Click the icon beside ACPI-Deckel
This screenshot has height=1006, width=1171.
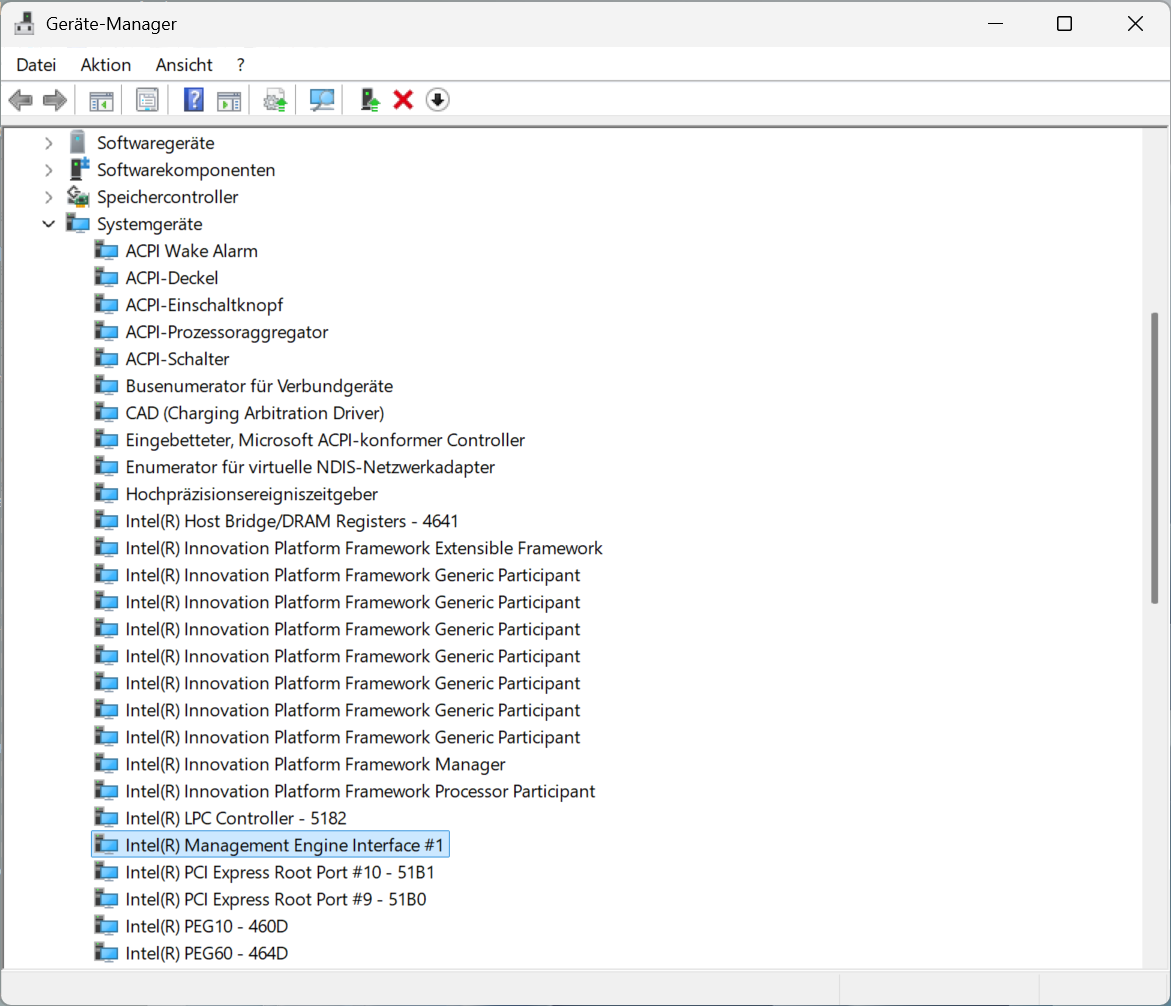click(x=106, y=277)
